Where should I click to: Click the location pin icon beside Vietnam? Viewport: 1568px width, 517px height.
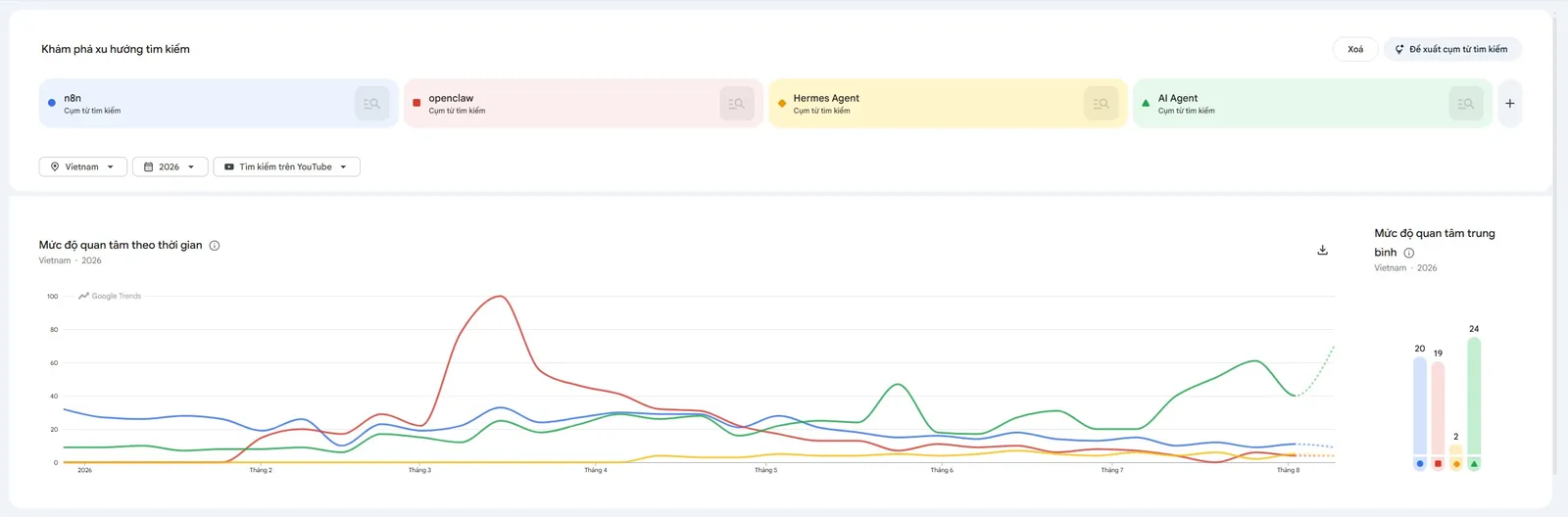(55, 166)
